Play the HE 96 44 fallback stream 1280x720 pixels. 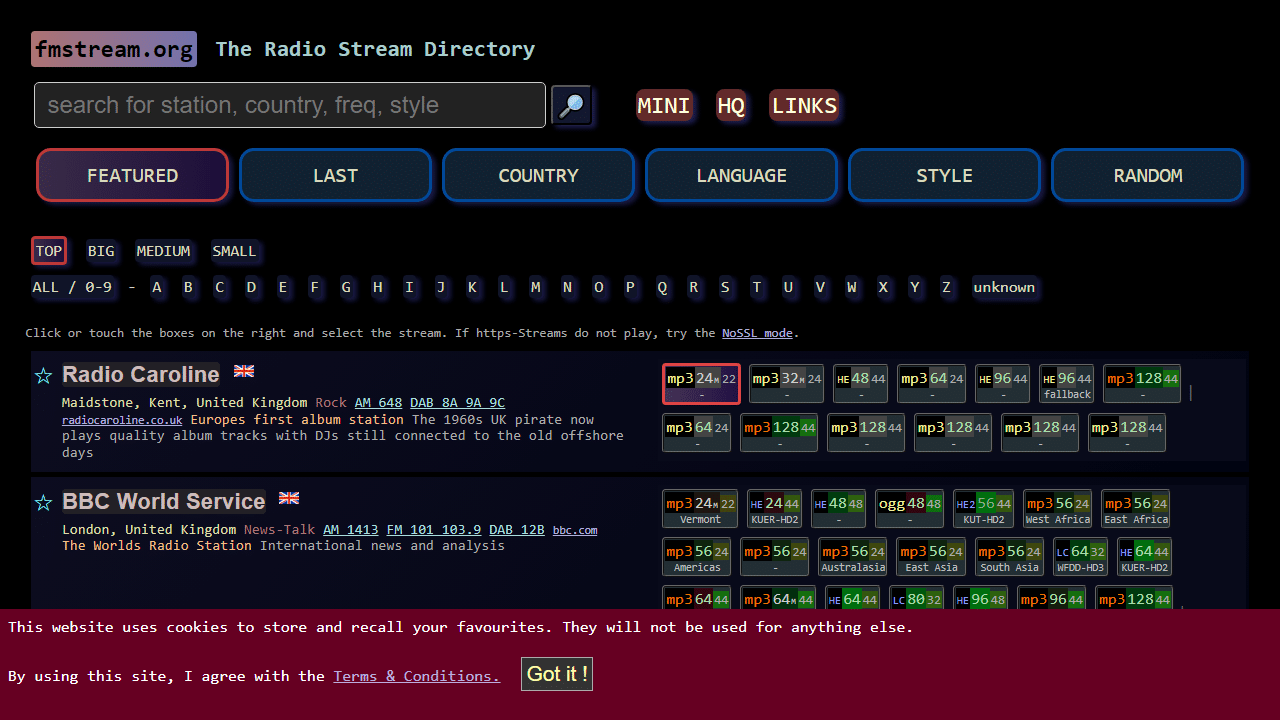1067,384
